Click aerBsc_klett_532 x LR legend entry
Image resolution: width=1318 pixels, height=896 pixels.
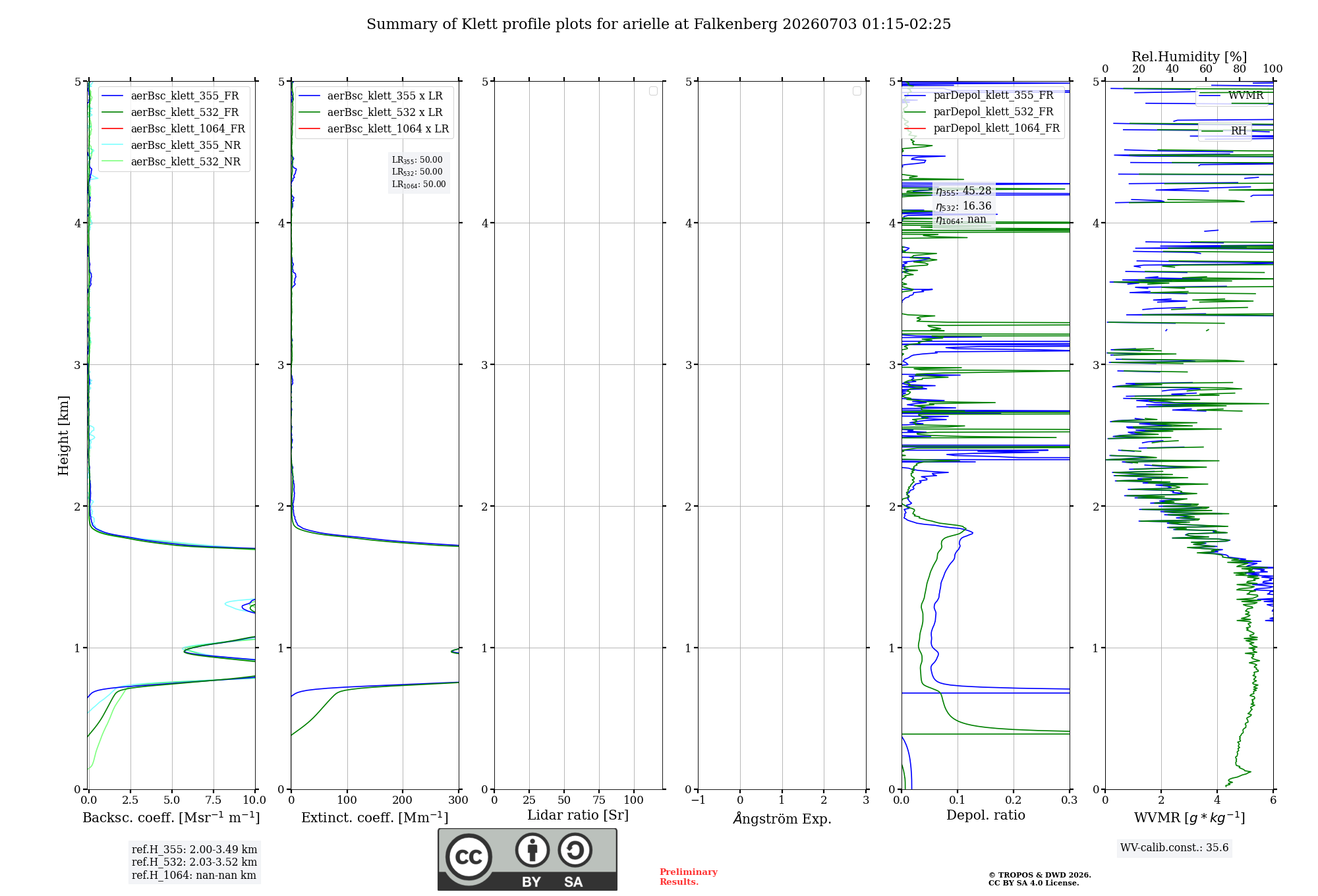pyautogui.click(x=371, y=113)
